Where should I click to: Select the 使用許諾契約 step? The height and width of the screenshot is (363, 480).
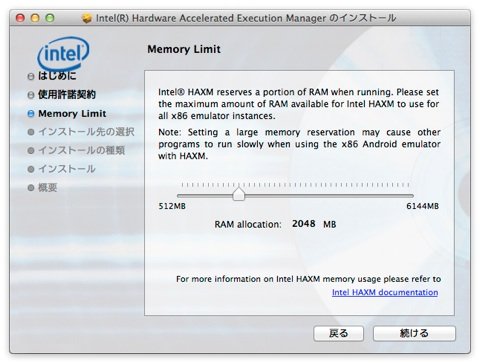(62, 95)
